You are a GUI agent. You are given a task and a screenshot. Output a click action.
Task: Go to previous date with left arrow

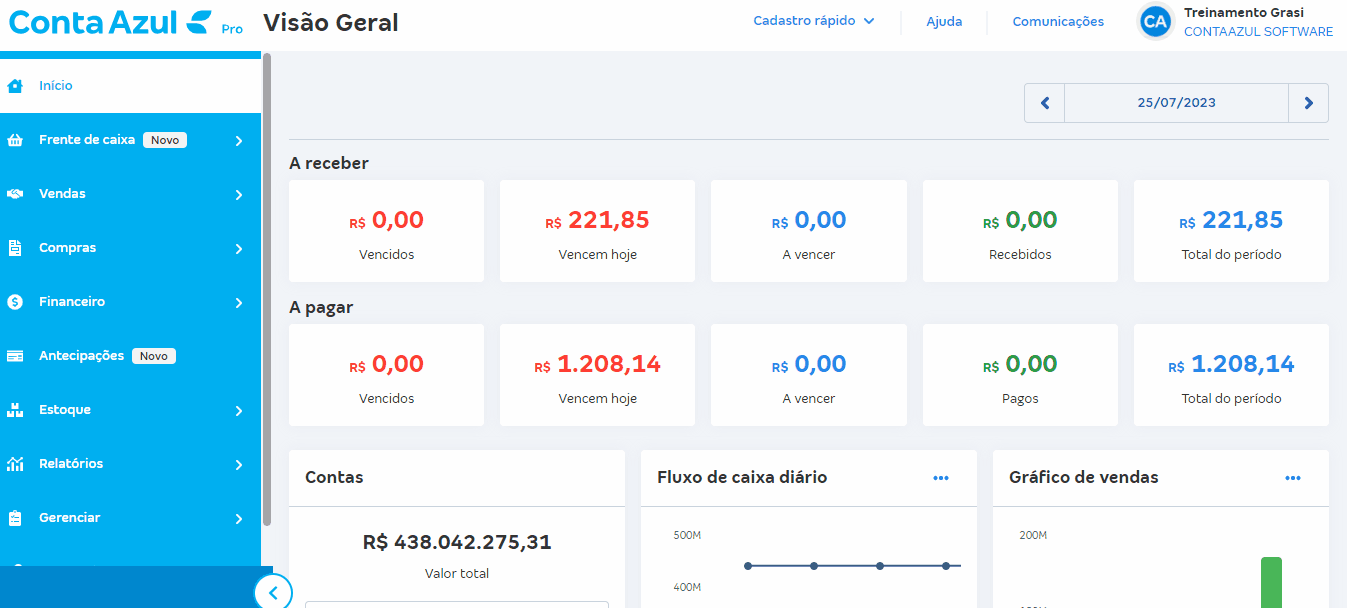pyautogui.click(x=1045, y=103)
